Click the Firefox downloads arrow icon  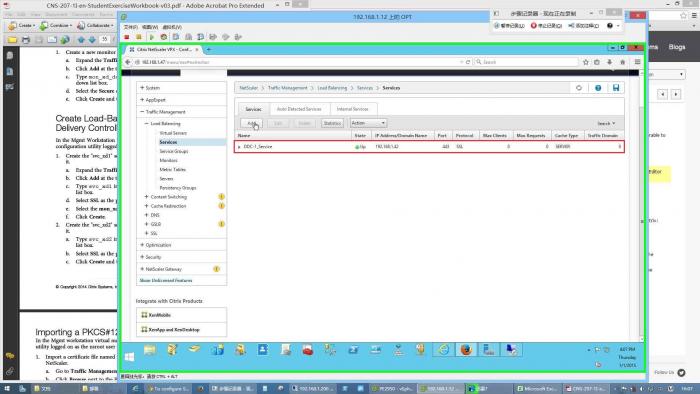[x=609, y=62]
